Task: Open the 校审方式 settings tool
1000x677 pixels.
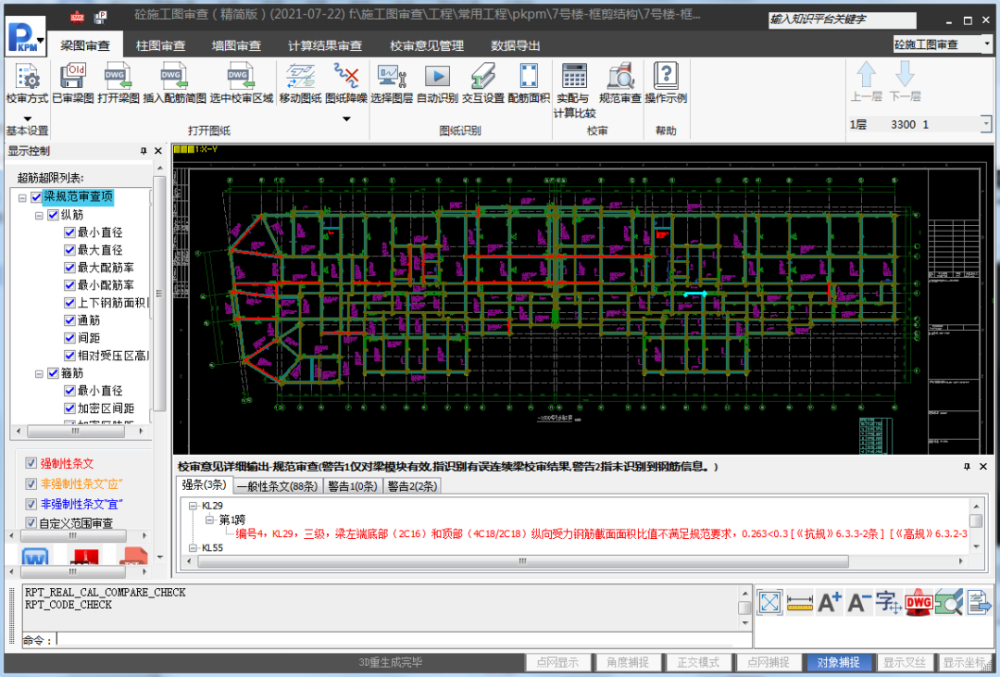Action: 27,83
